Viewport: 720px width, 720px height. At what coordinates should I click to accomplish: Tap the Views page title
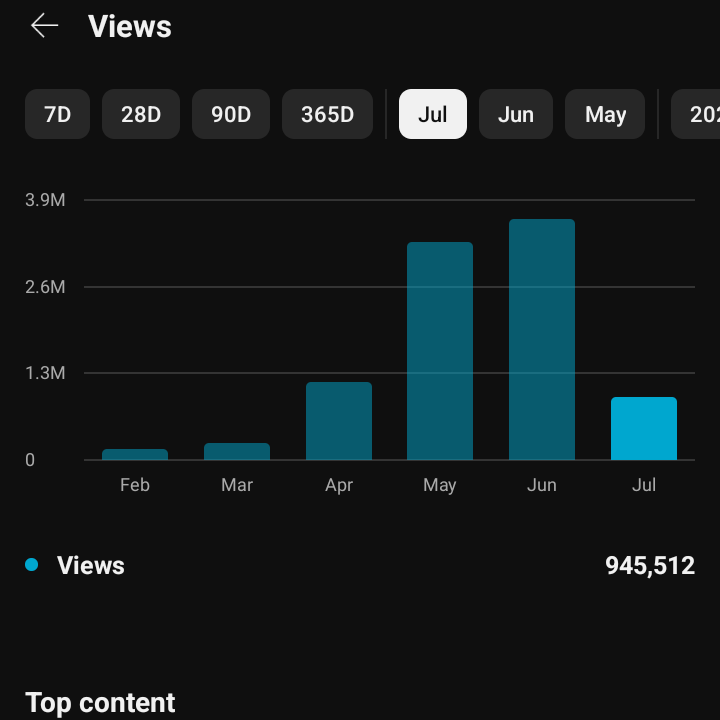click(x=130, y=27)
